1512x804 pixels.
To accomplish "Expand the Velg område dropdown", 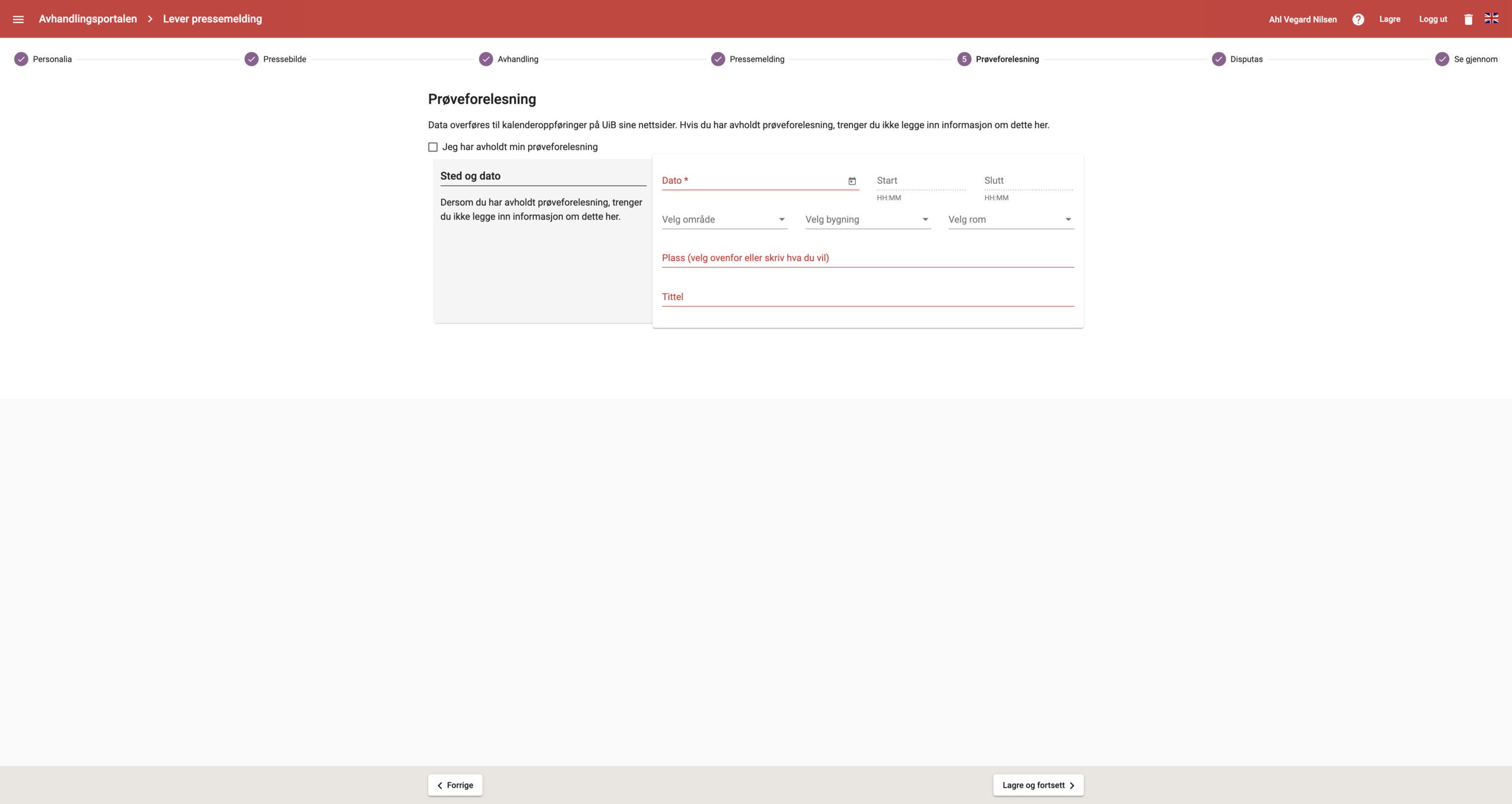I will click(x=724, y=220).
